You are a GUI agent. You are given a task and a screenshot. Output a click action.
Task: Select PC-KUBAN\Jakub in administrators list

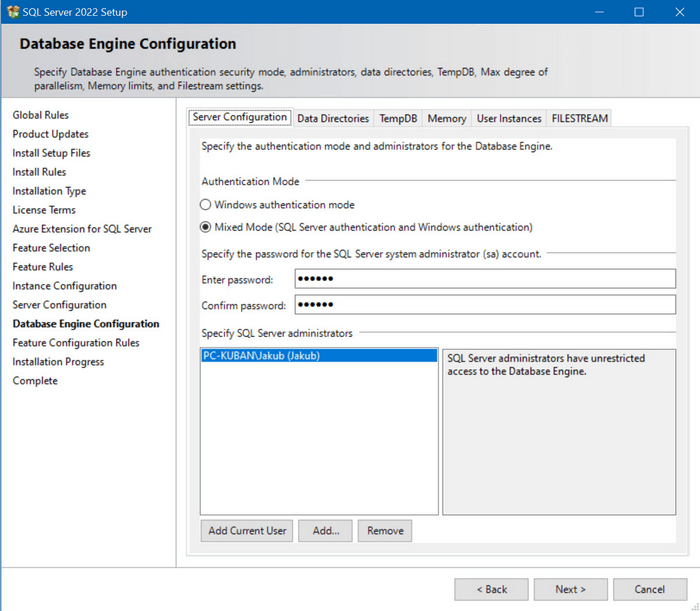(318, 356)
